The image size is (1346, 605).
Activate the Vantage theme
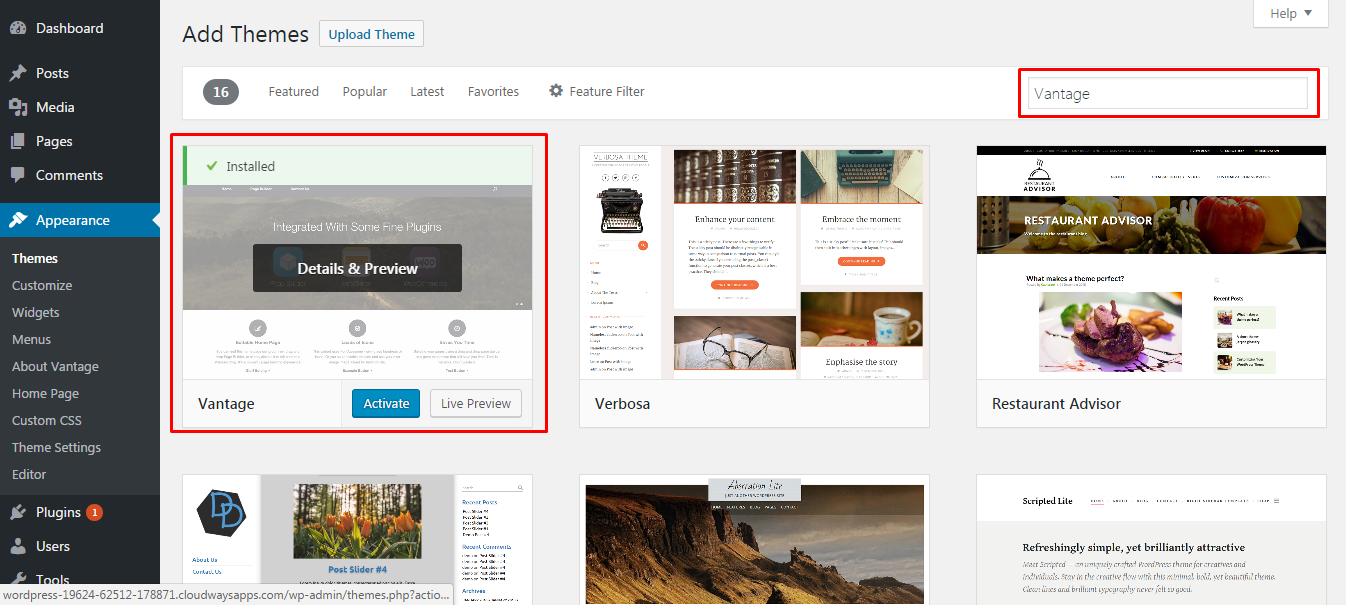(386, 403)
